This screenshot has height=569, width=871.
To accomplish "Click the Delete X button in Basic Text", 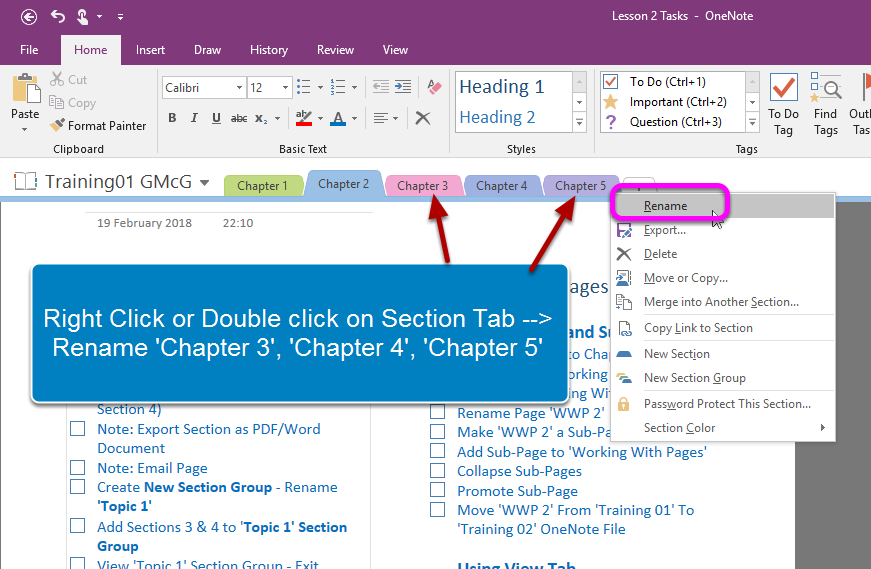I will tap(423, 118).
